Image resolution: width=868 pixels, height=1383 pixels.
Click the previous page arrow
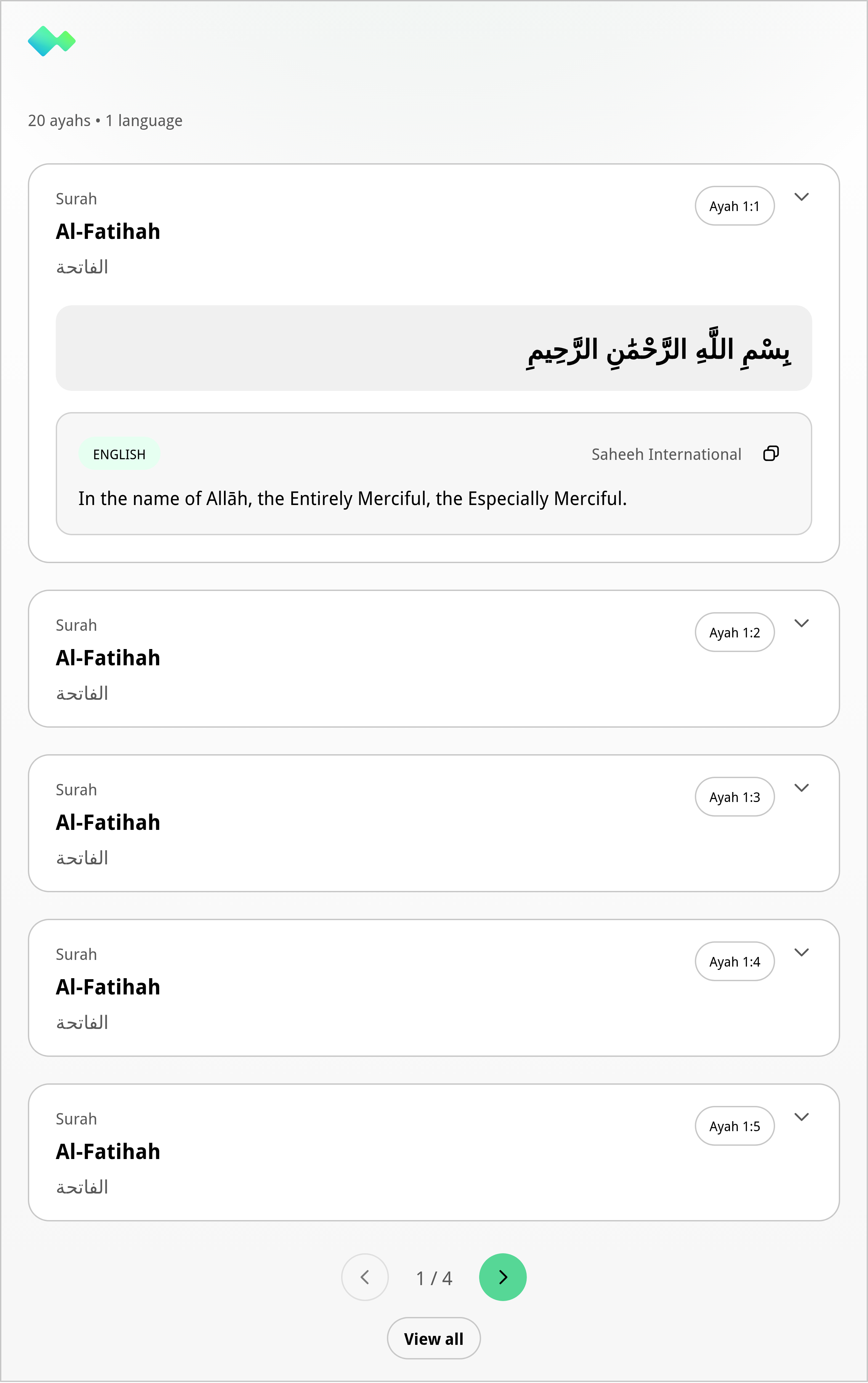click(365, 1277)
